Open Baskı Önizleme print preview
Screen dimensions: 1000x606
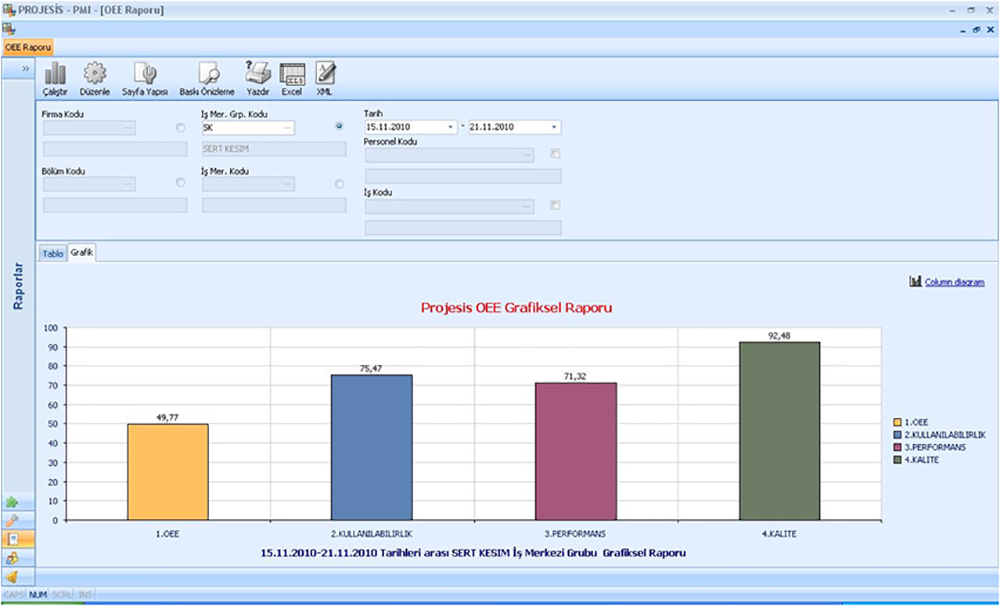tap(207, 77)
